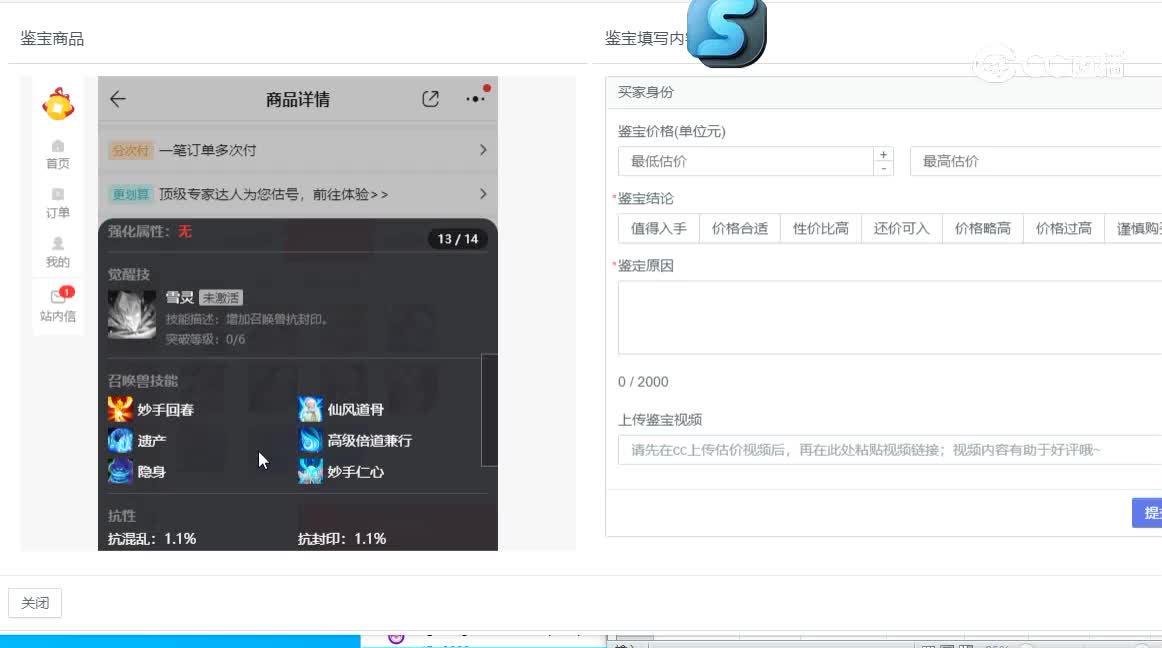The image size is (1162, 648).
Task: Click 突破等级: 0/6 text
Action: click(205, 339)
